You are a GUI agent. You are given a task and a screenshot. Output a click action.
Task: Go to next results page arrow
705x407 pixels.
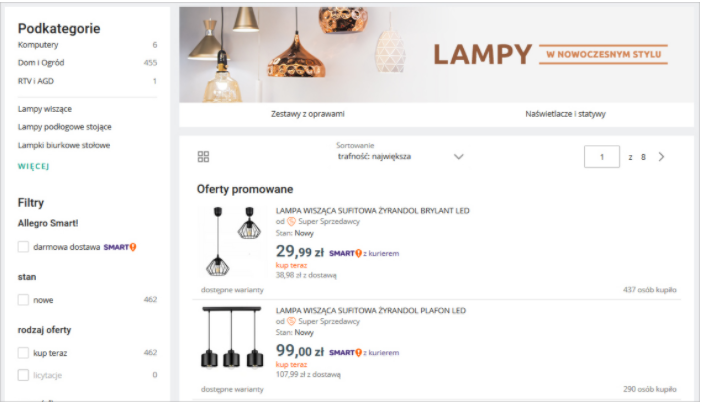coord(661,157)
